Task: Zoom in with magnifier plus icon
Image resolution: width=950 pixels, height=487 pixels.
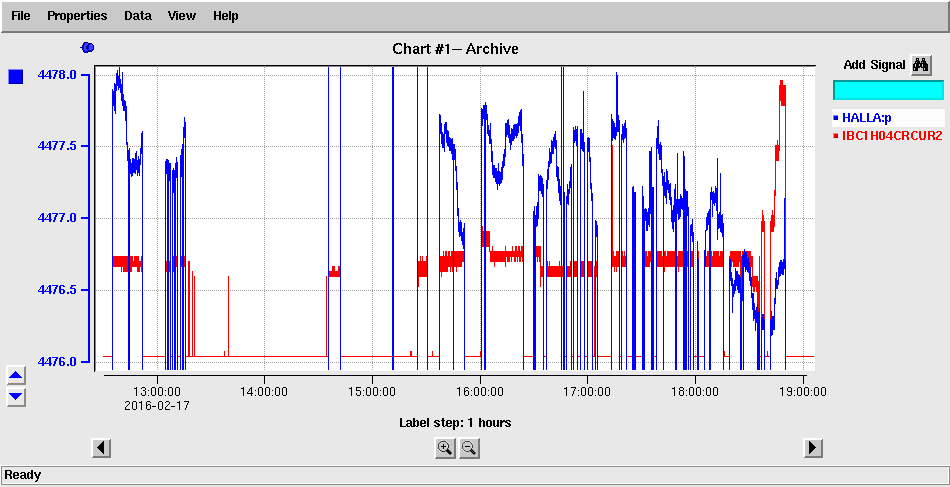Action: [x=445, y=448]
